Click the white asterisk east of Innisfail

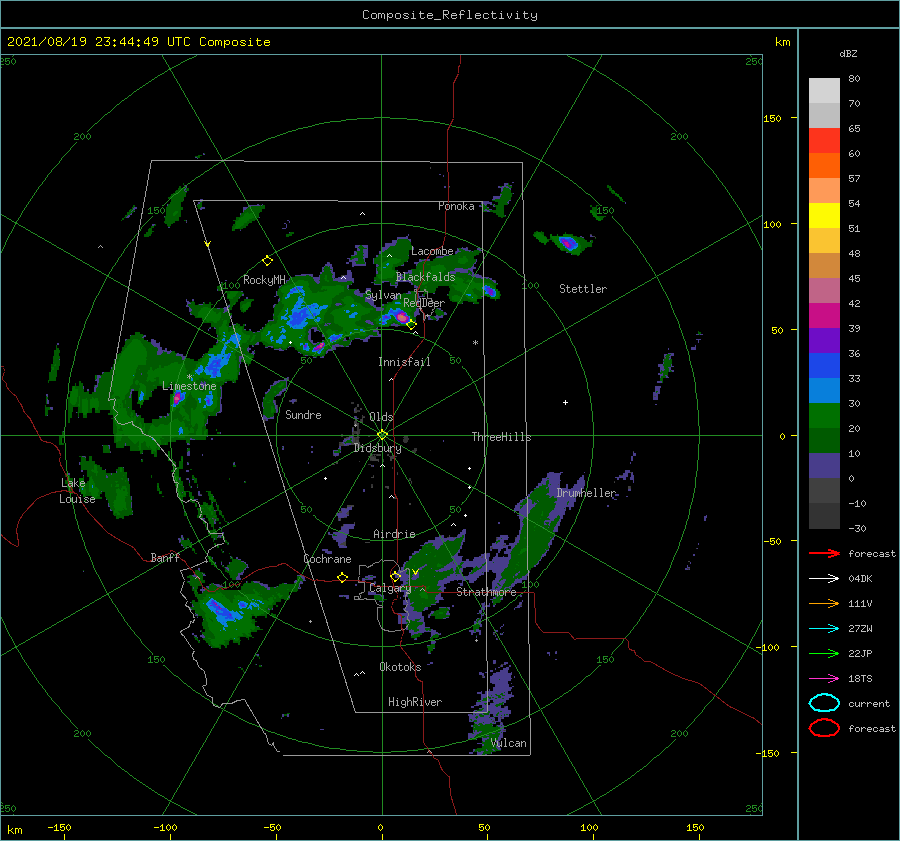[475, 343]
